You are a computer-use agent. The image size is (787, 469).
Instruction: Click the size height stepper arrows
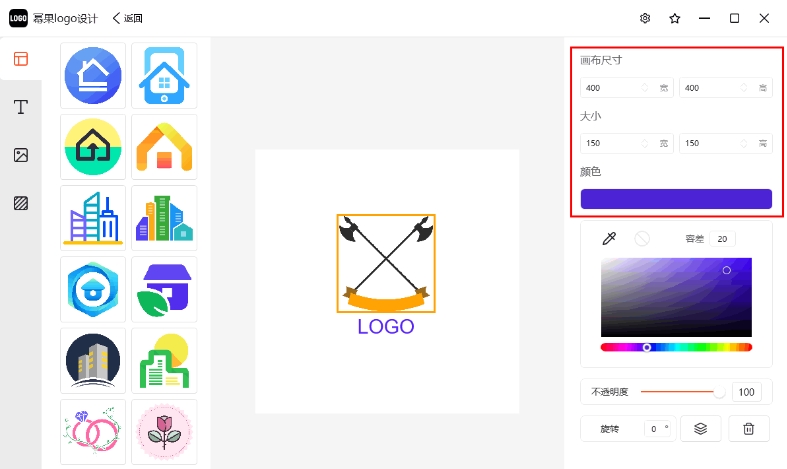743,143
